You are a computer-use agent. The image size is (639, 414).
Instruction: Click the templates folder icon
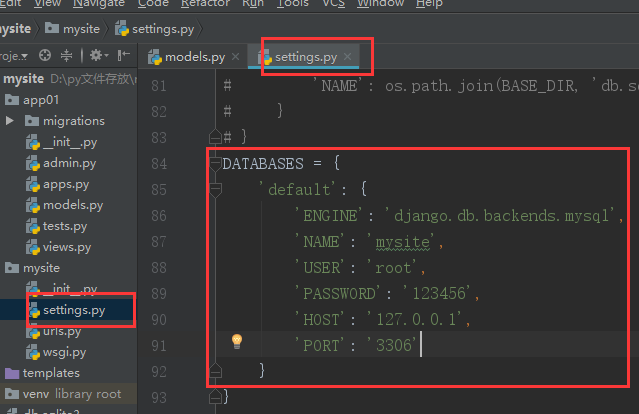[x=12, y=373]
